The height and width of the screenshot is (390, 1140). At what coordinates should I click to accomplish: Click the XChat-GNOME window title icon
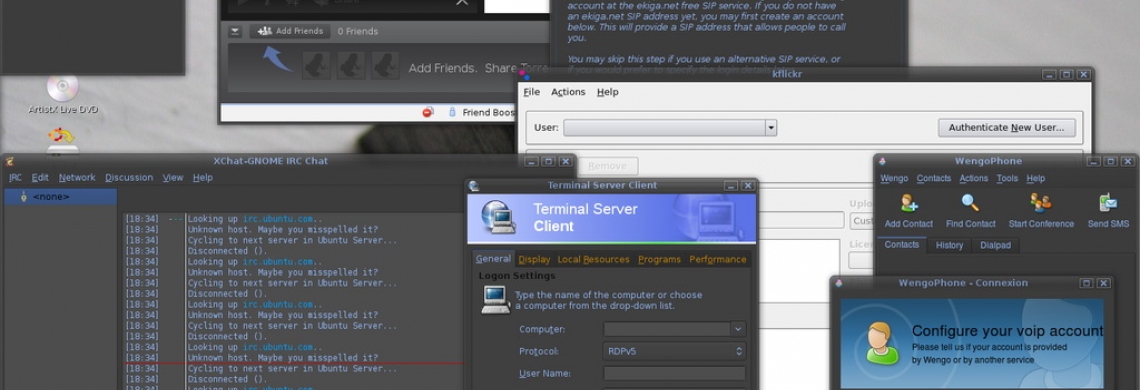(x=9, y=162)
